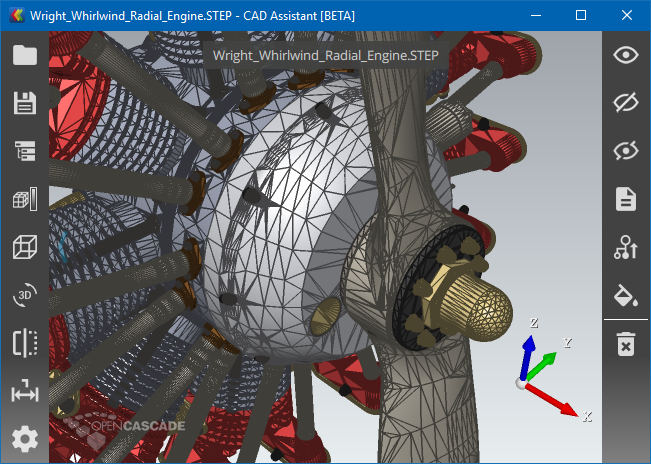Open properties document icon

[x=626, y=199]
